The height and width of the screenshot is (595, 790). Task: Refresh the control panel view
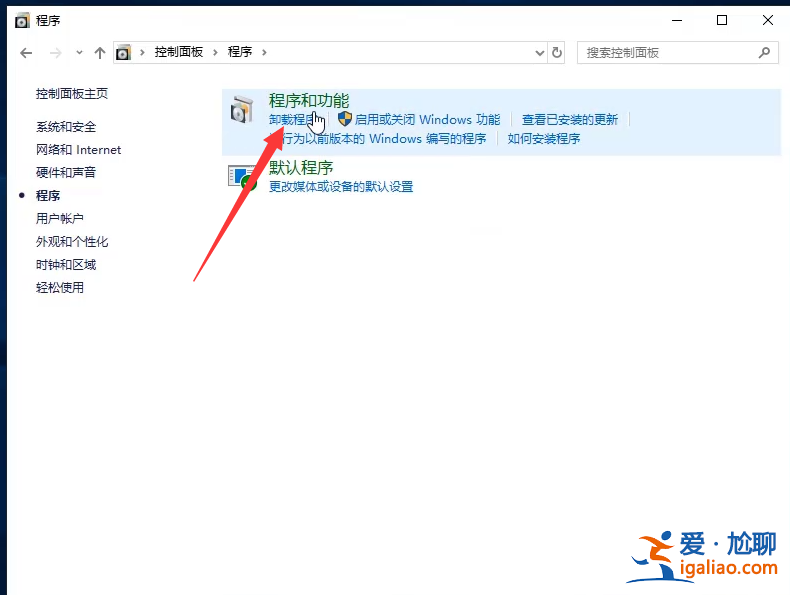tap(557, 52)
